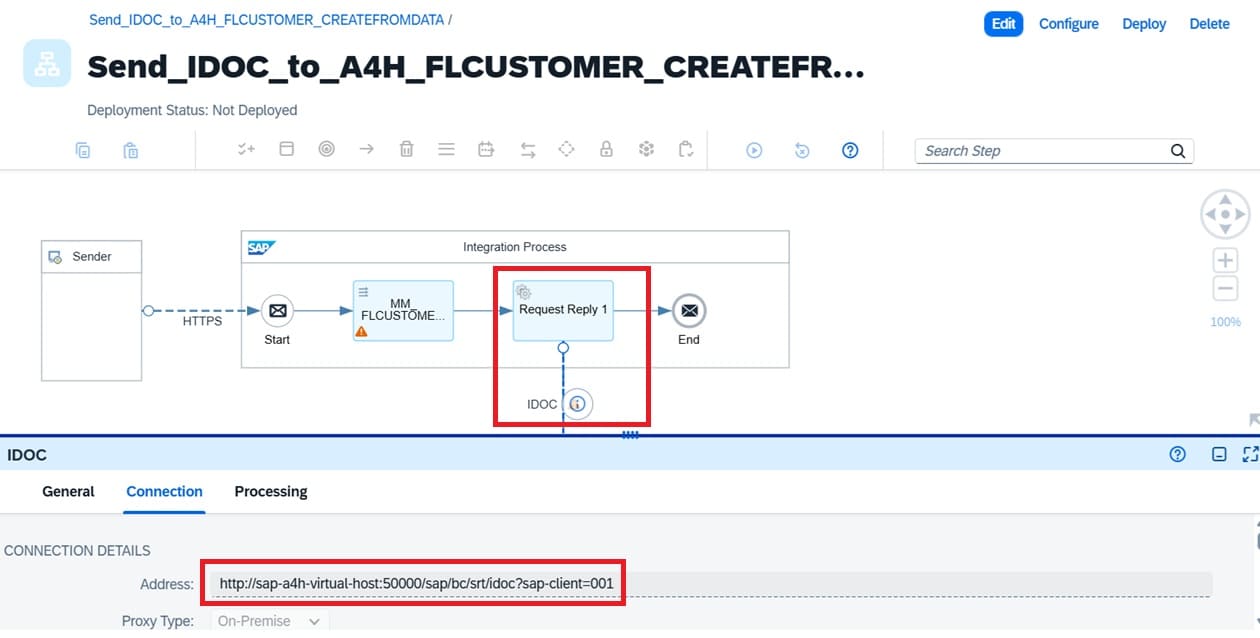Screen dimensions: 1260x638
Task: Open the Proxy Type dropdown
Action: click(270, 621)
